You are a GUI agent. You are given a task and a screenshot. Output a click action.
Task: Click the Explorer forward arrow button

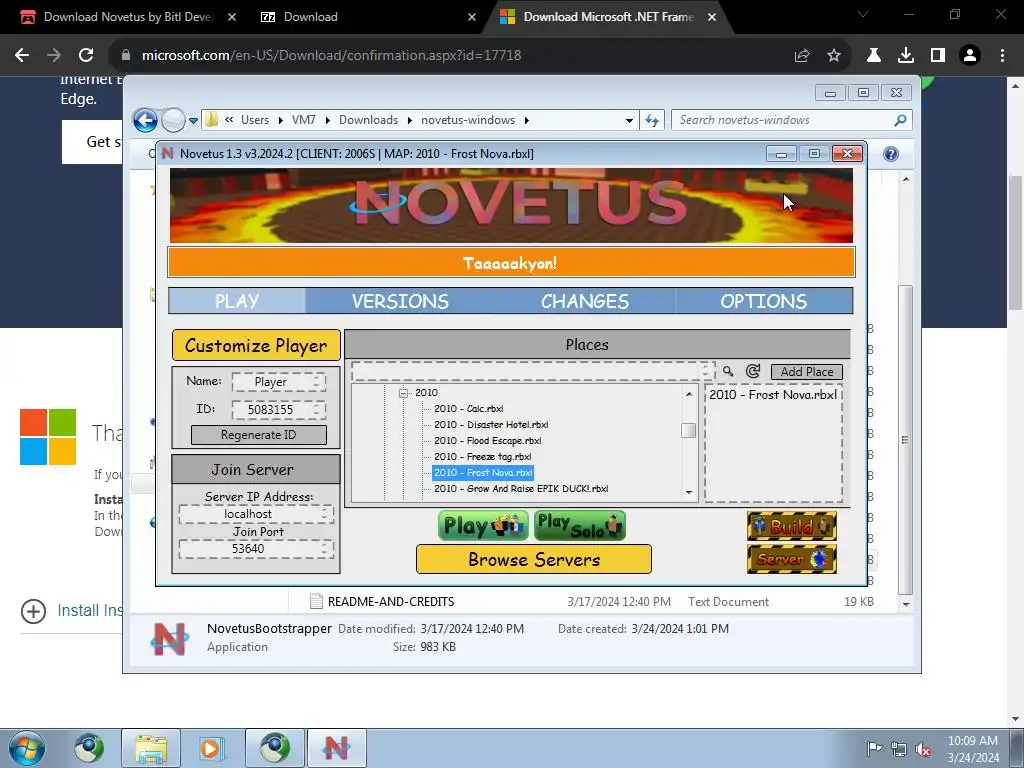(x=173, y=120)
